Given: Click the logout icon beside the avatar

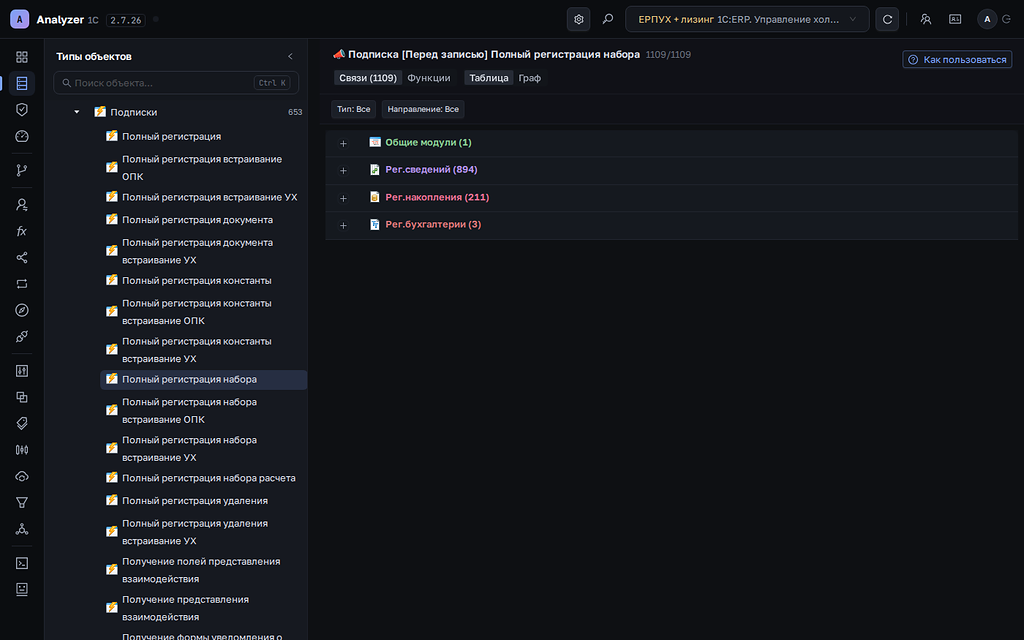Looking at the screenshot, I should pyautogui.click(x=1007, y=20).
